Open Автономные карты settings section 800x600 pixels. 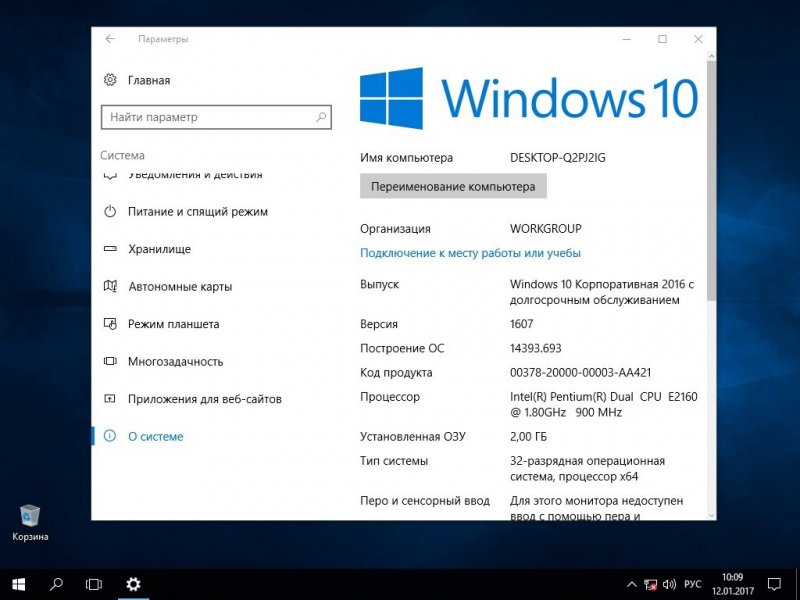pyautogui.click(x=180, y=287)
